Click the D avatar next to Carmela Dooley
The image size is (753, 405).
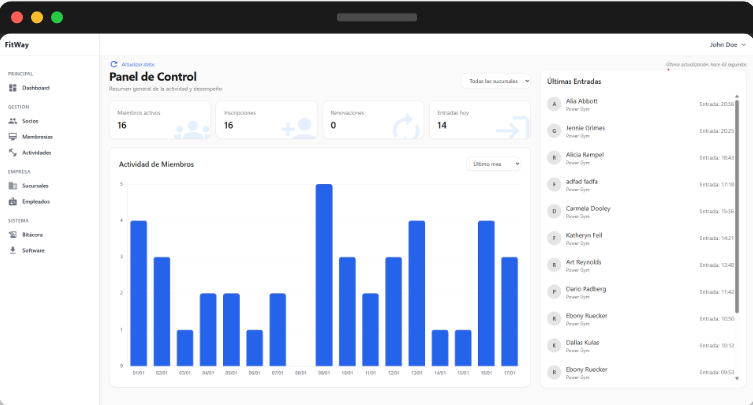coord(554,211)
